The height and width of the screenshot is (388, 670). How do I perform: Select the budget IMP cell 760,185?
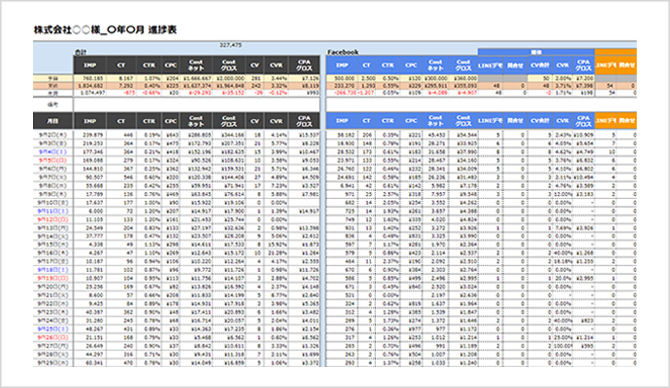pos(90,79)
